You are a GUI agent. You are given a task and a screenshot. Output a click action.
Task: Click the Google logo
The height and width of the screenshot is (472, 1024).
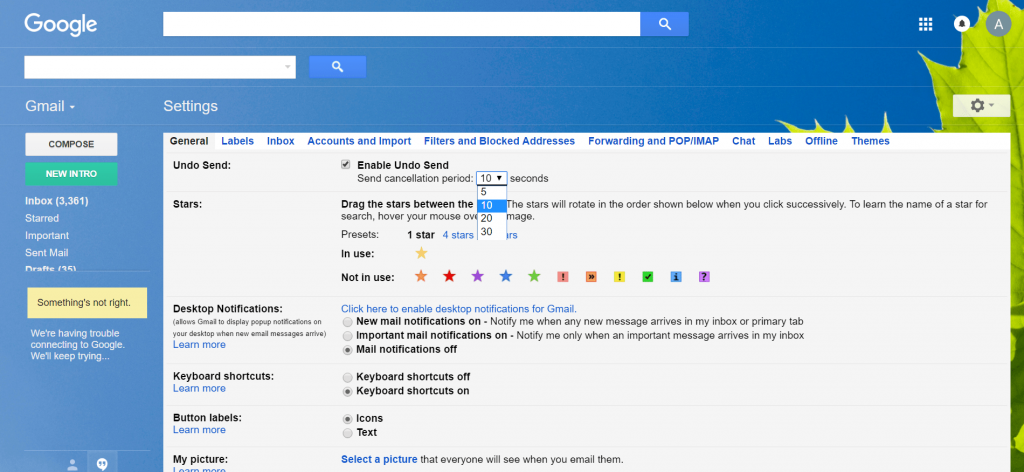[61, 25]
